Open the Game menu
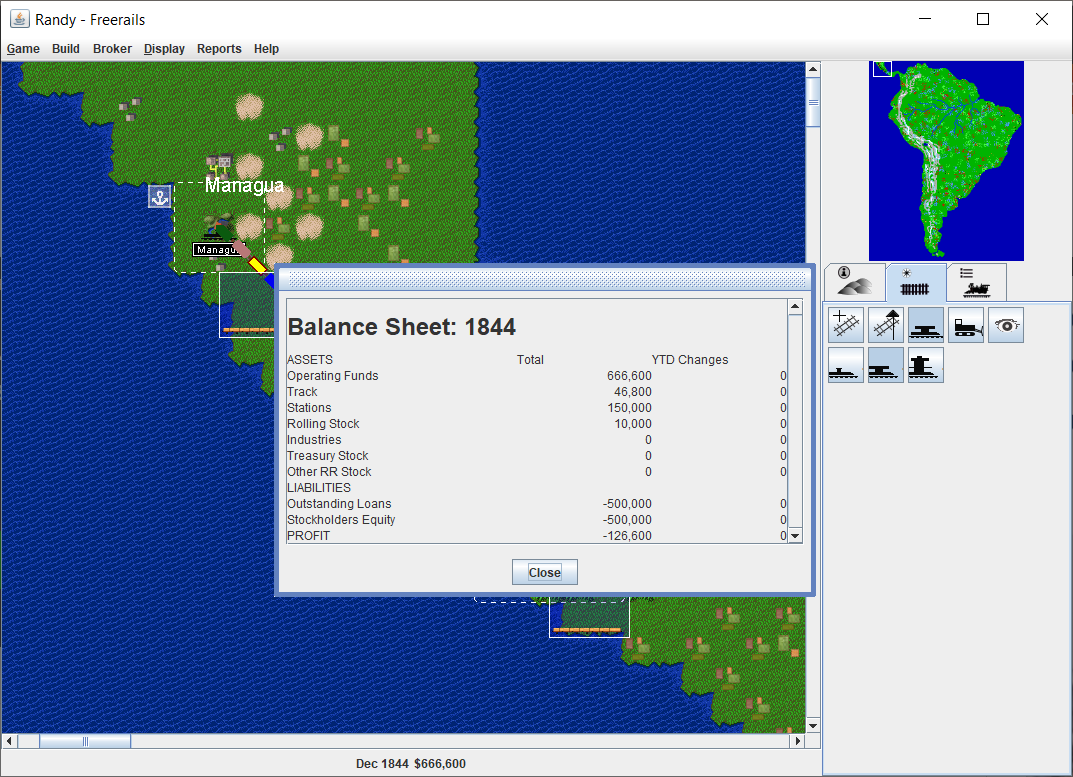1073x777 pixels. click(23, 49)
